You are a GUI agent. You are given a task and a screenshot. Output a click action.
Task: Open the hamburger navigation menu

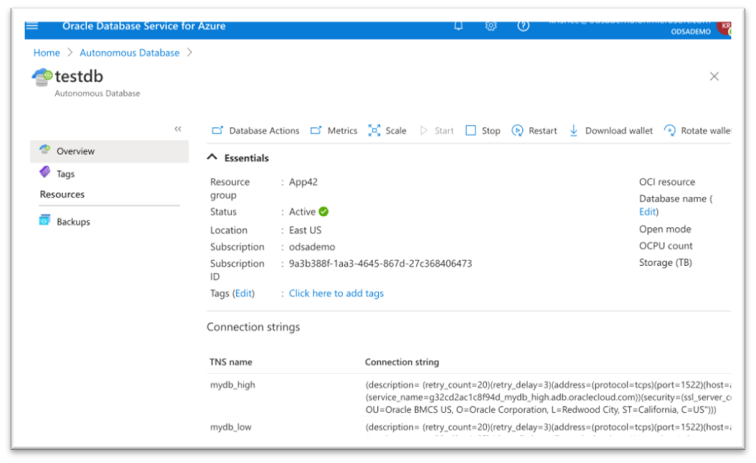click(x=32, y=26)
